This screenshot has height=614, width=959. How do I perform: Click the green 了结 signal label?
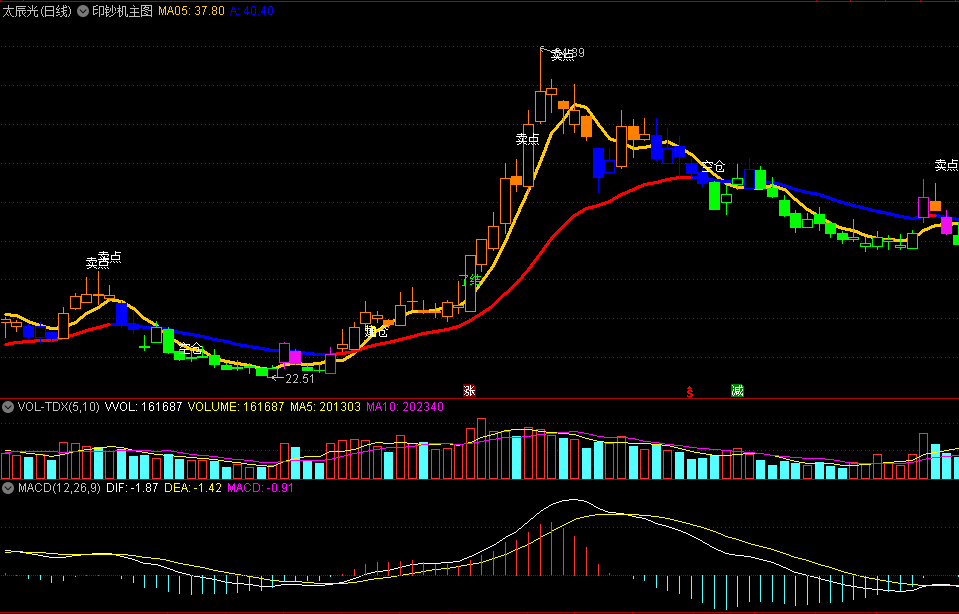point(470,280)
